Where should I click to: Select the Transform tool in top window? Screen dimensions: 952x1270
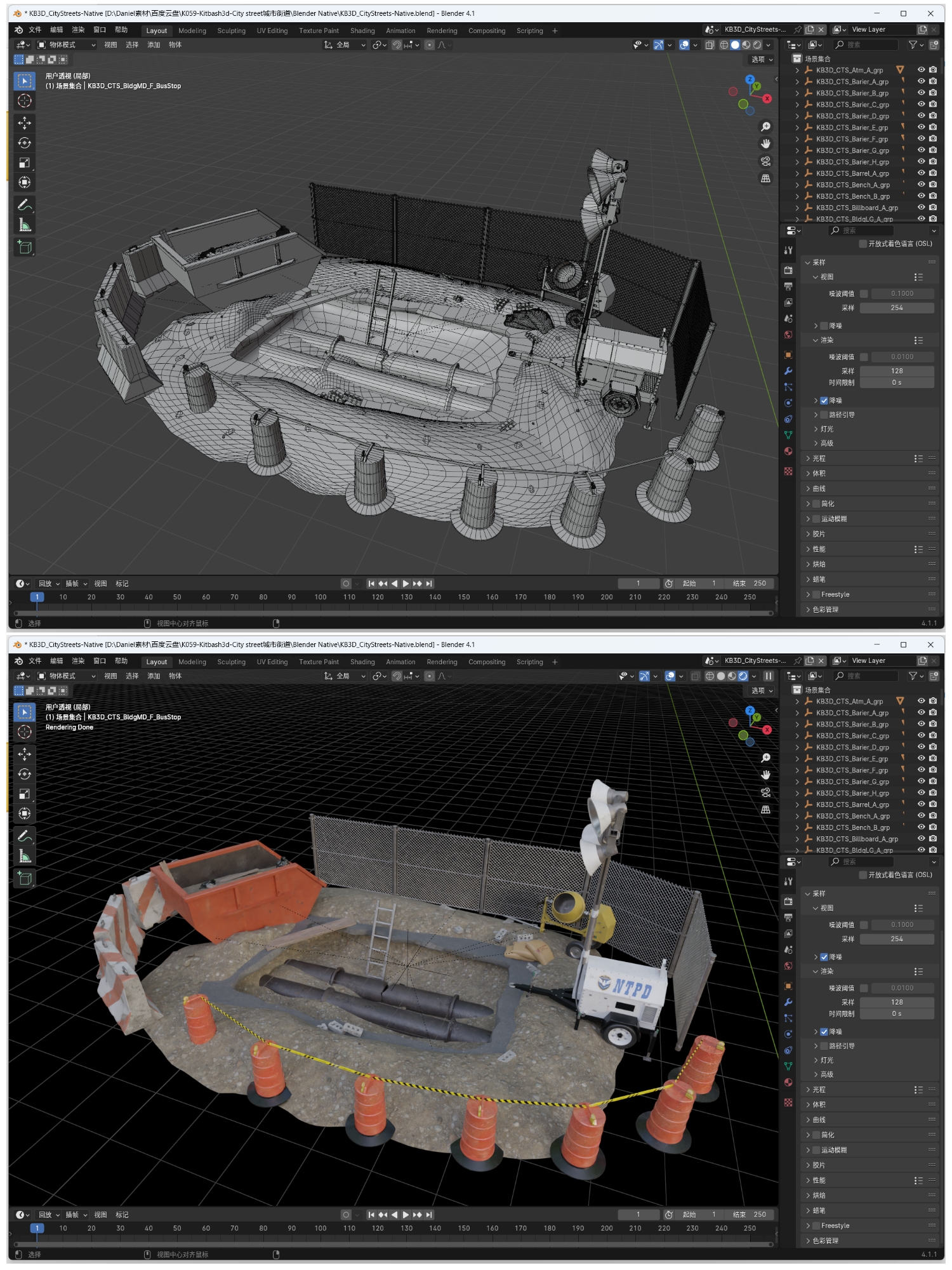click(x=24, y=183)
